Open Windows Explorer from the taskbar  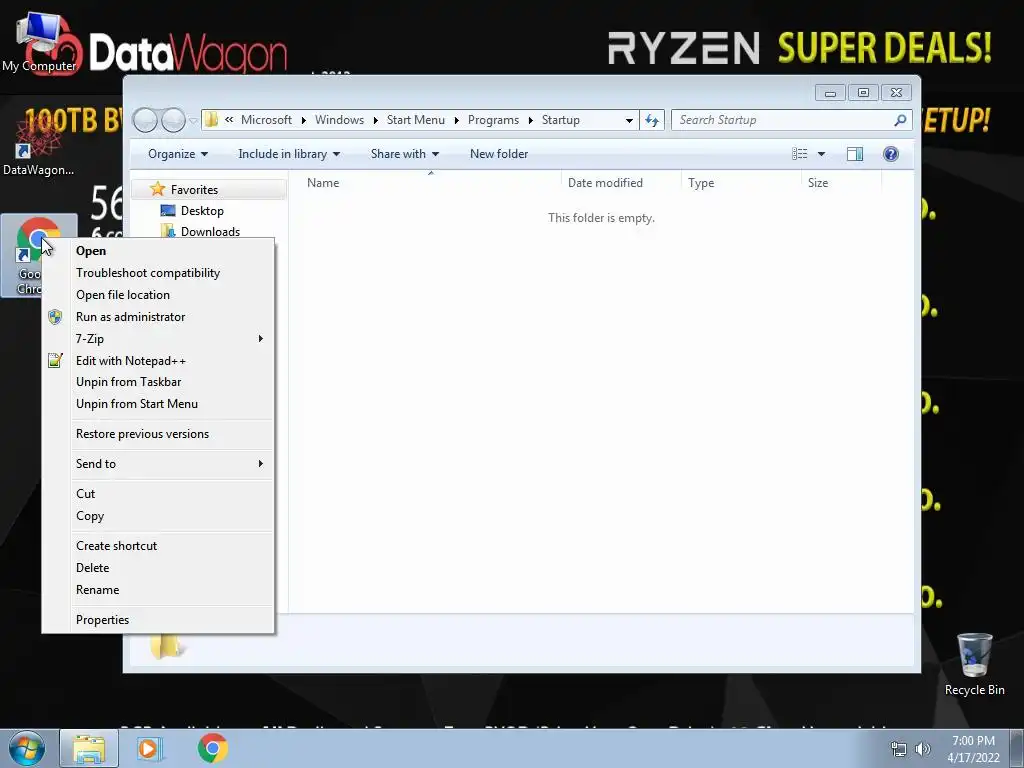click(89, 748)
